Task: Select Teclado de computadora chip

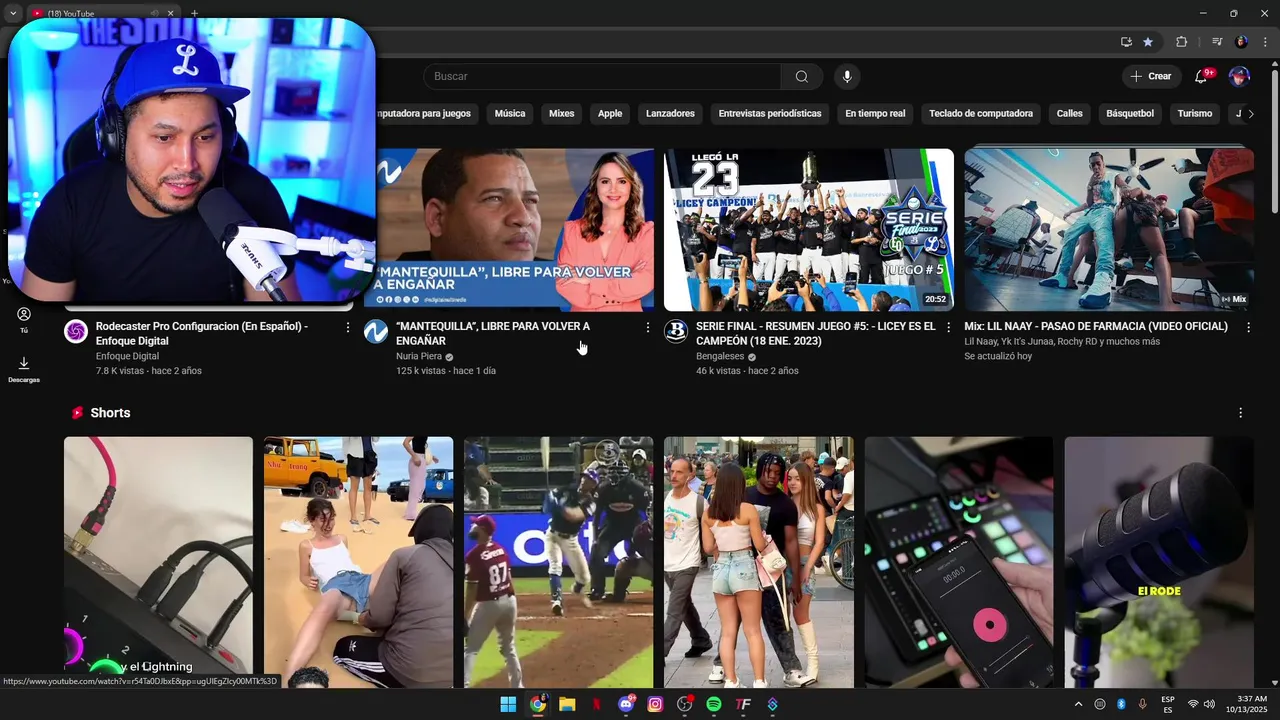Action: 981,114
